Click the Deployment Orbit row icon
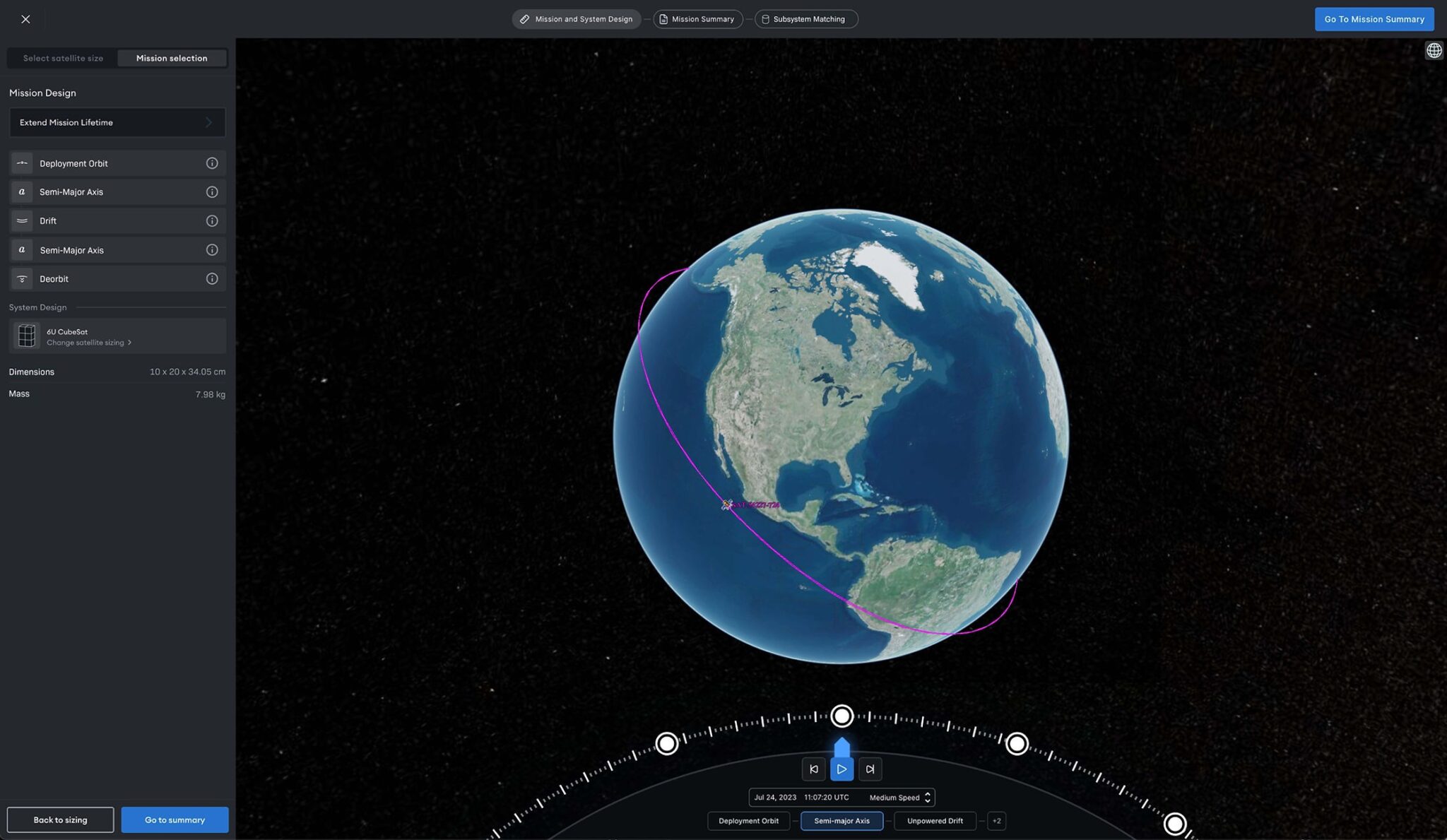The width and height of the screenshot is (1447, 840). point(22,163)
